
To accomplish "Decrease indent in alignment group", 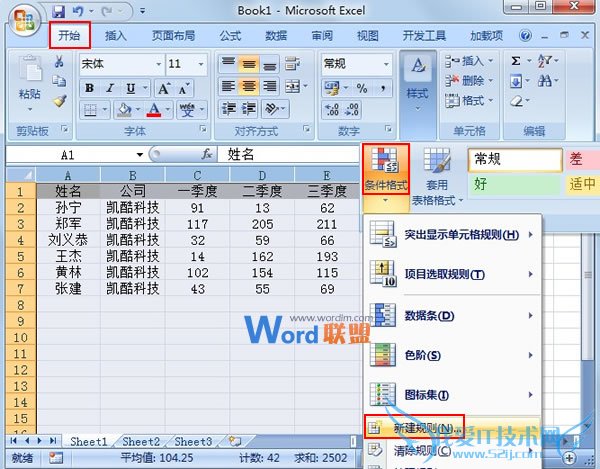I will (228, 109).
